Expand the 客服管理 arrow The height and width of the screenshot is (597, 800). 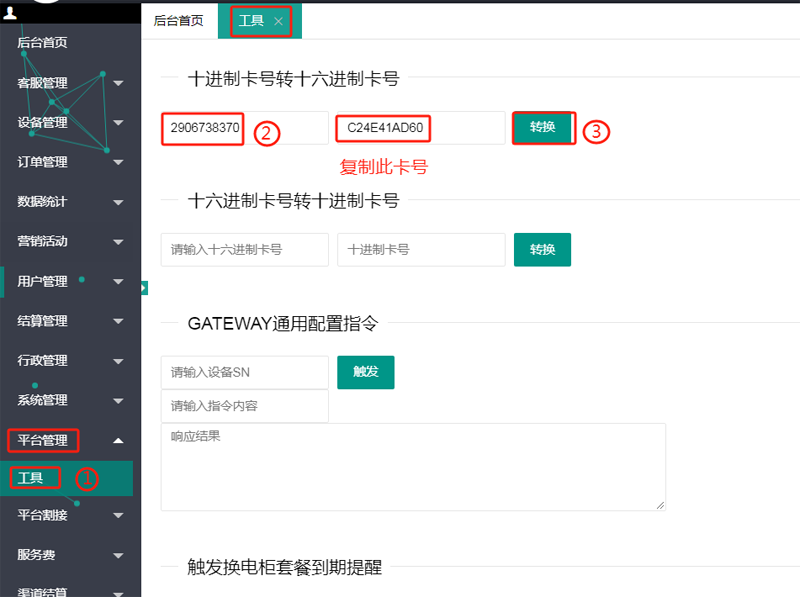tap(118, 83)
